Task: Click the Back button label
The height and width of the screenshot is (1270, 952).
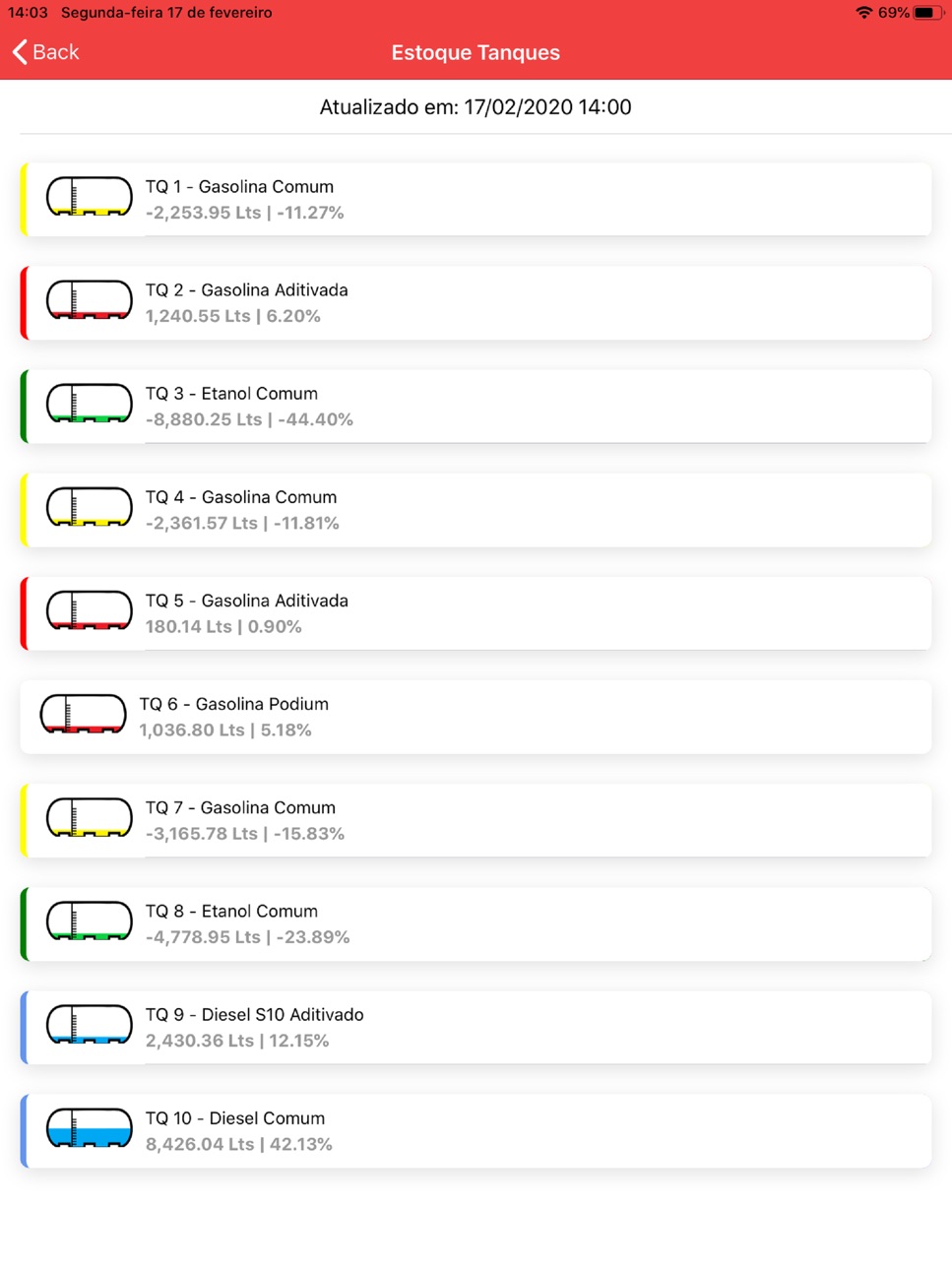Action: click(x=55, y=52)
